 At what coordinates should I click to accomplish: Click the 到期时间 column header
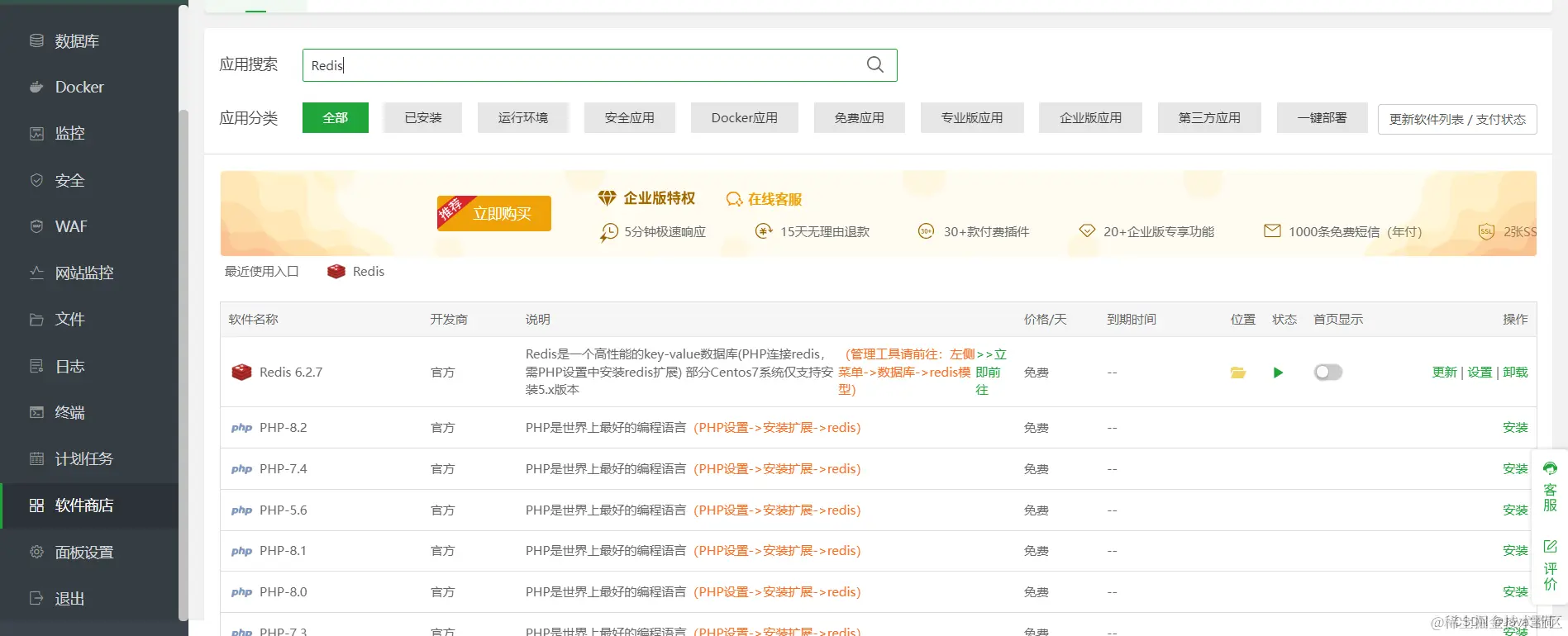pos(1132,320)
